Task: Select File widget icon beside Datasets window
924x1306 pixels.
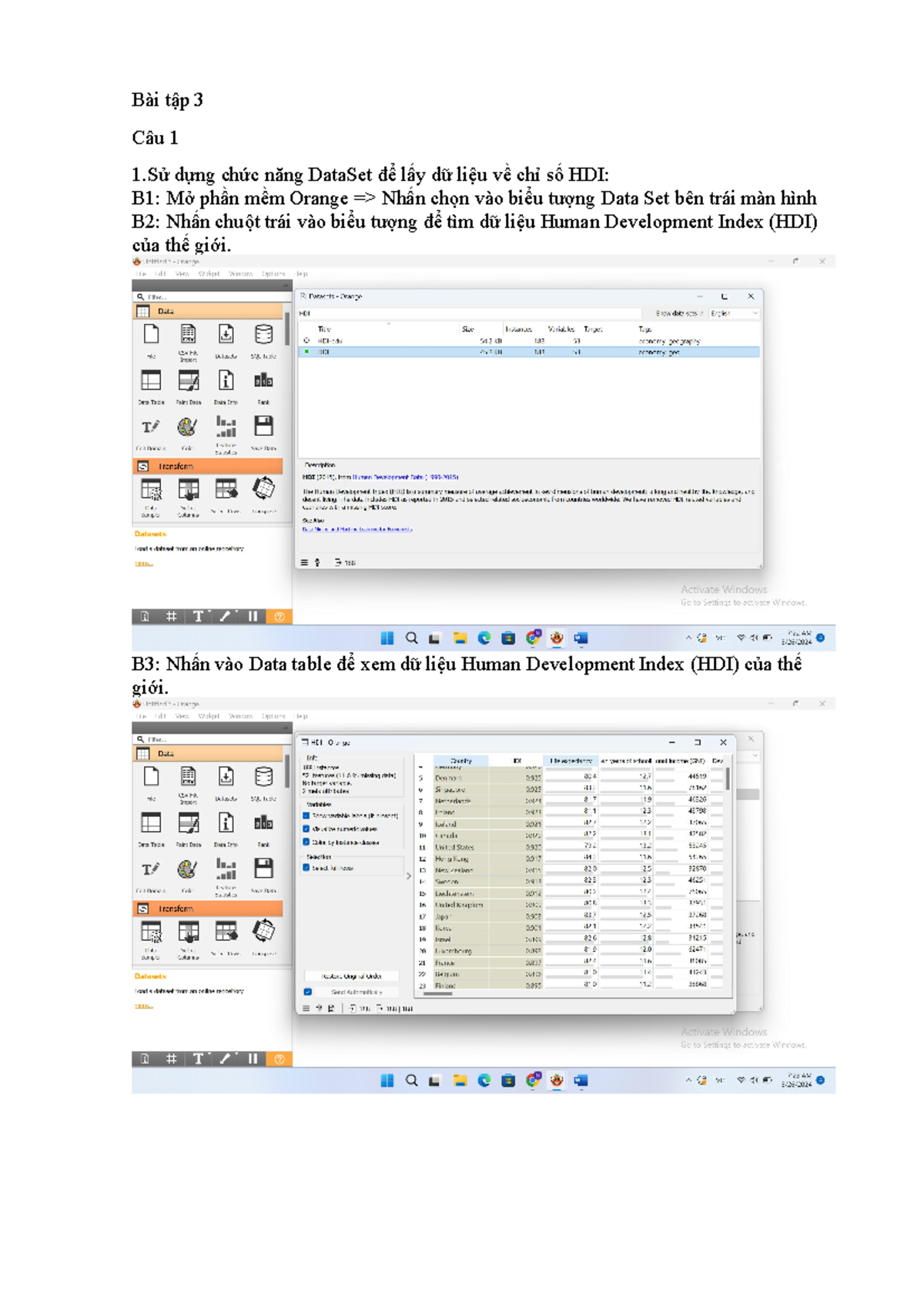Action: pyautogui.click(x=151, y=334)
